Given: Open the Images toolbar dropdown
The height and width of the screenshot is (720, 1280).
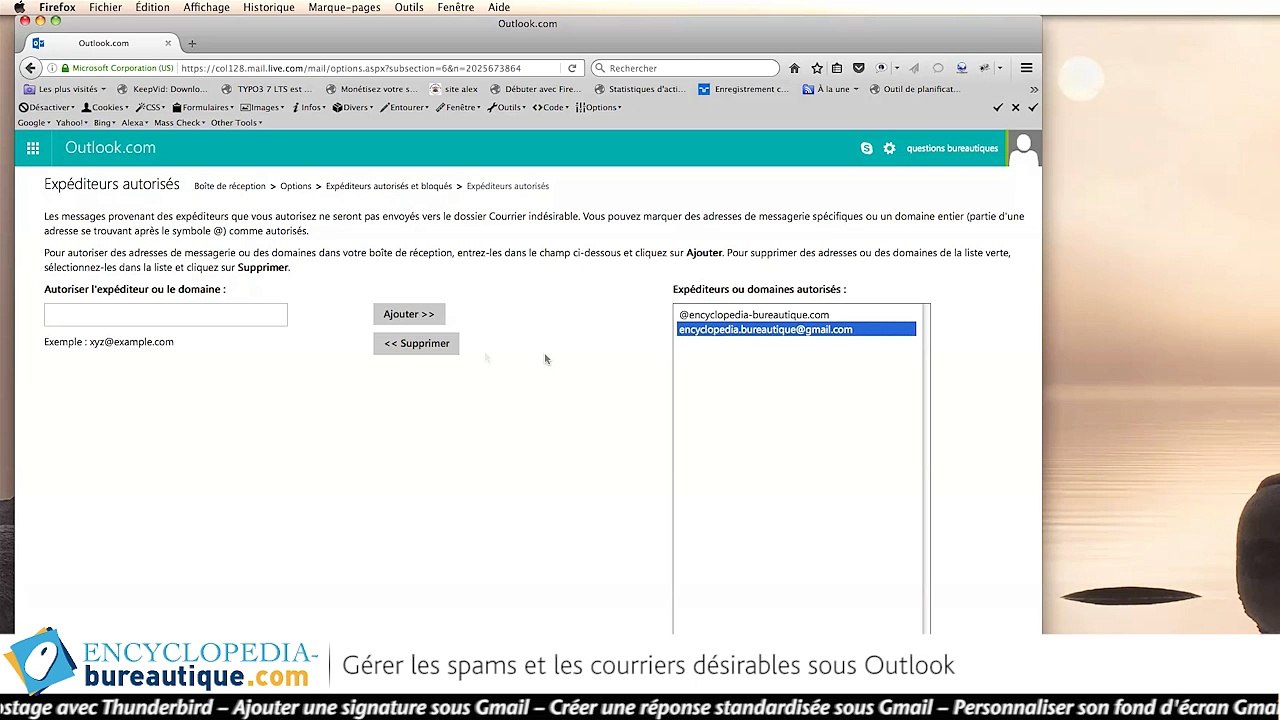Looking at the screenshot, I should [x=263, y=107].
